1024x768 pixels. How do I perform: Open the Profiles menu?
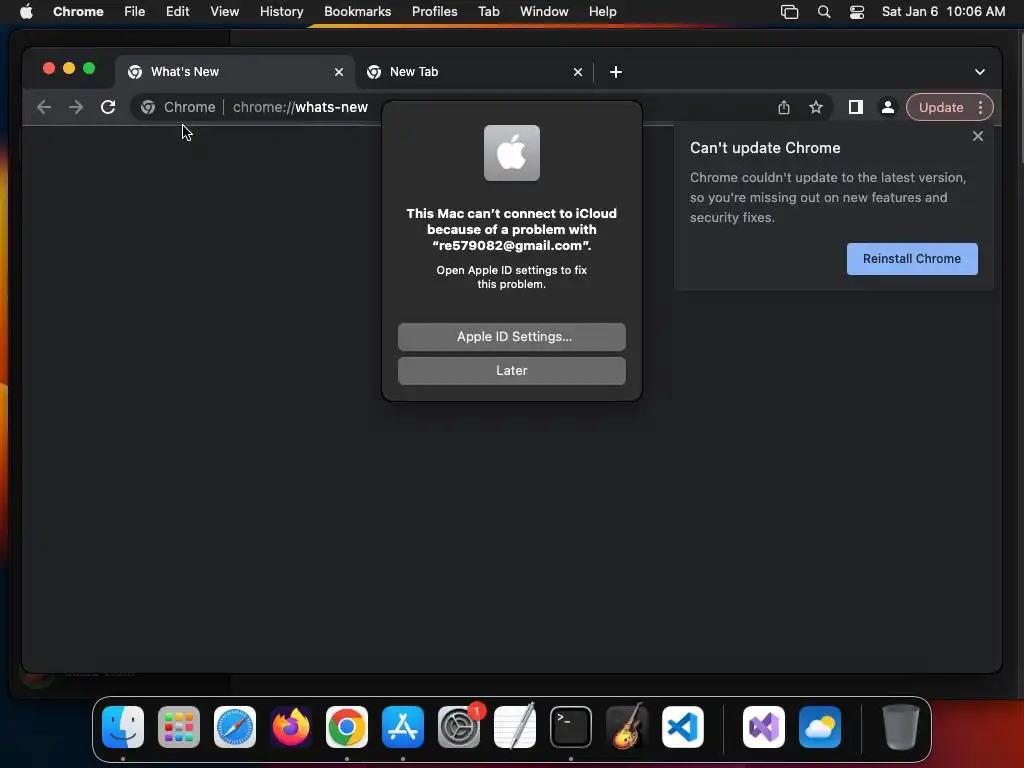434,11
